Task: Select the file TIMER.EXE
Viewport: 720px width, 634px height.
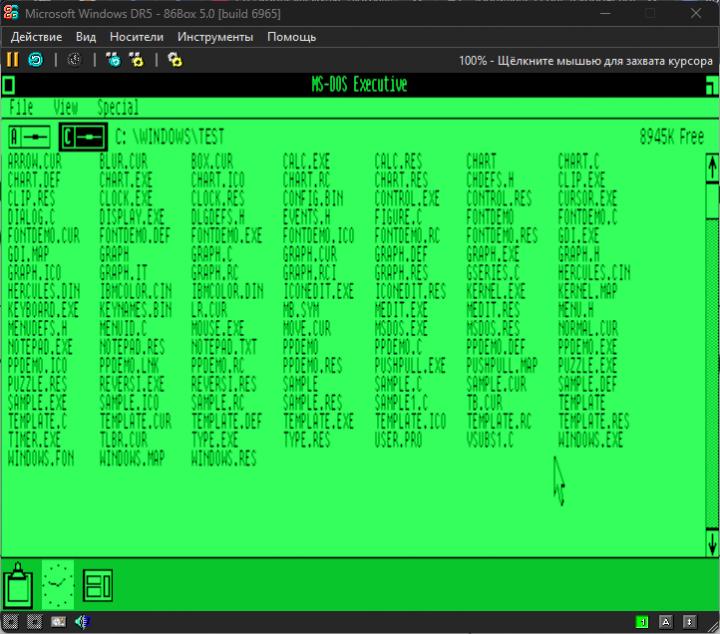Action: coord(34,440)
